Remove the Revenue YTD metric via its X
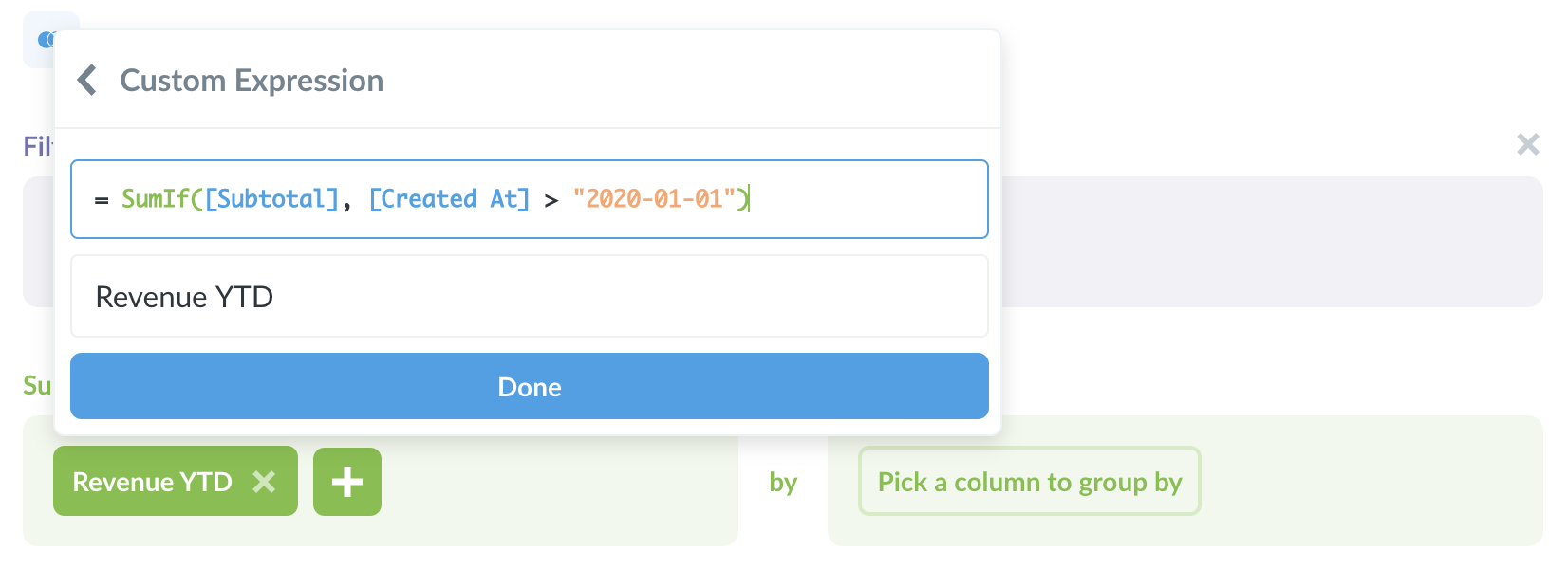 [264, 482]
